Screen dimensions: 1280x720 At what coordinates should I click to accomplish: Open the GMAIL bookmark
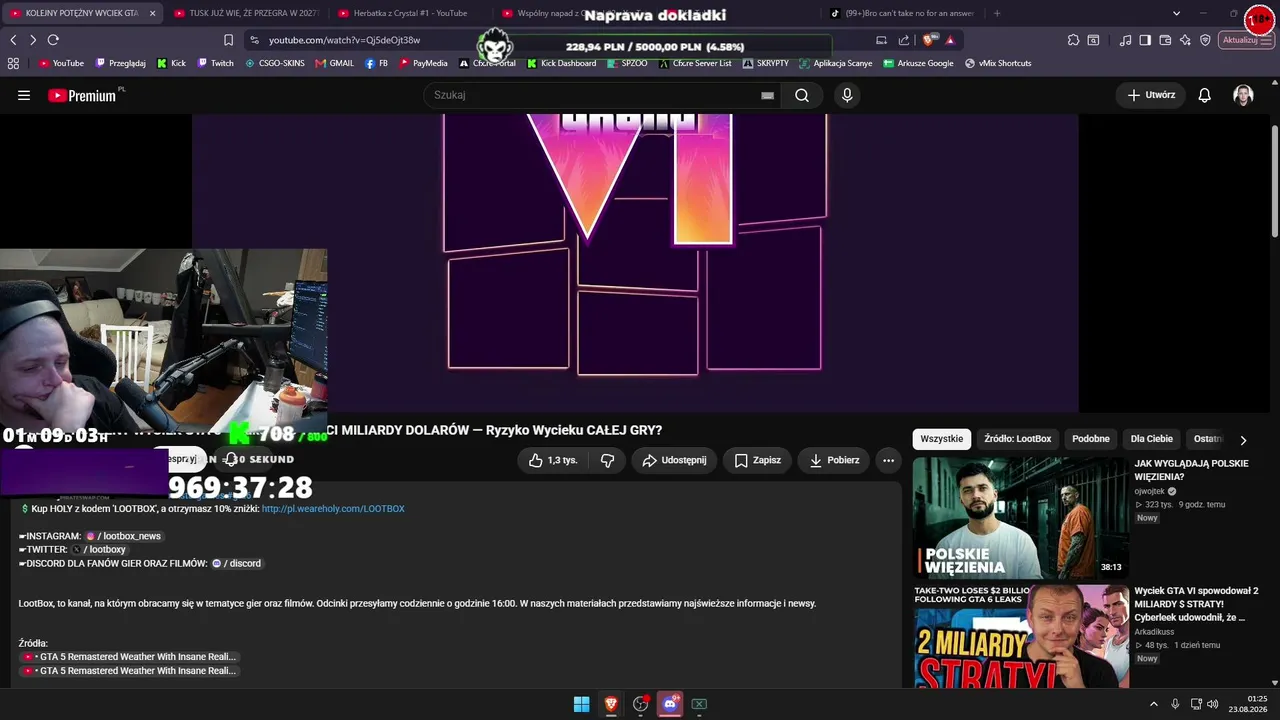click(x=335, y=63)
